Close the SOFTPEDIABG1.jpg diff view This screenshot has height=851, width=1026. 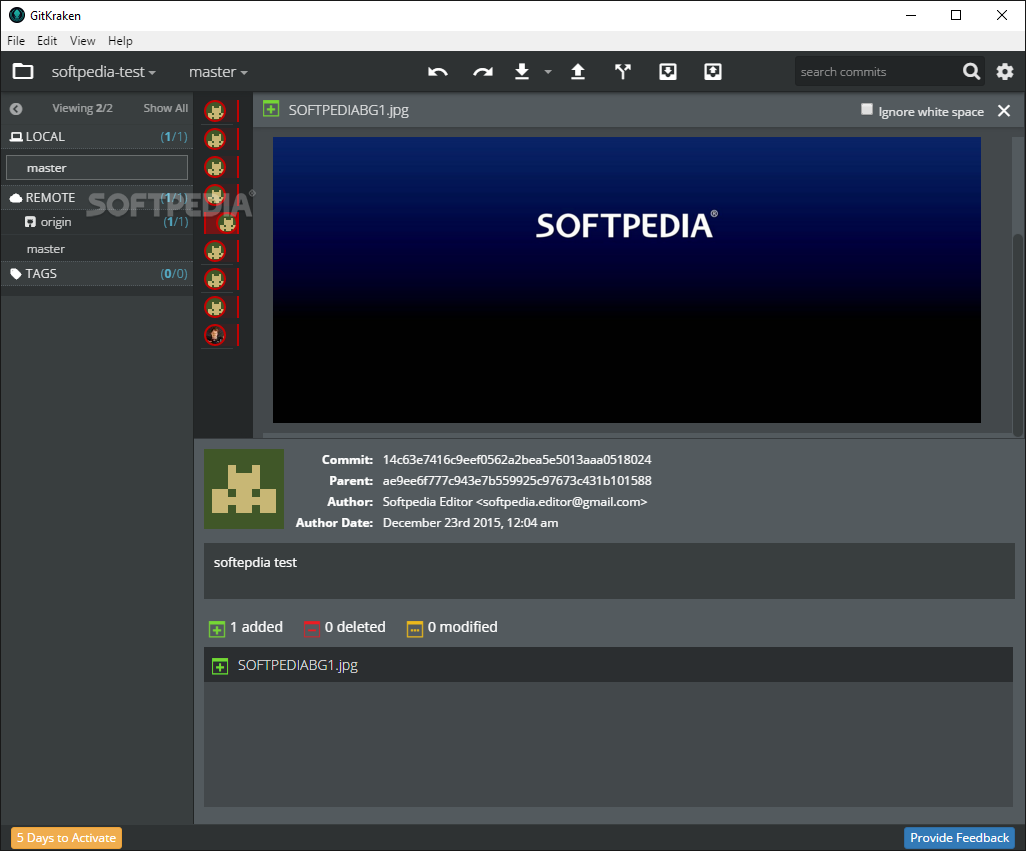tap(1004, 111)
